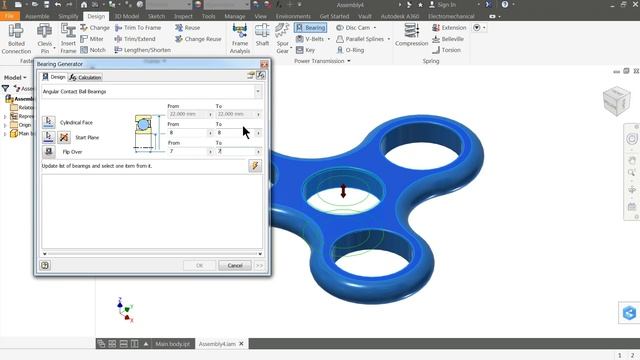Open the Help question mark icon

[505, 4]
